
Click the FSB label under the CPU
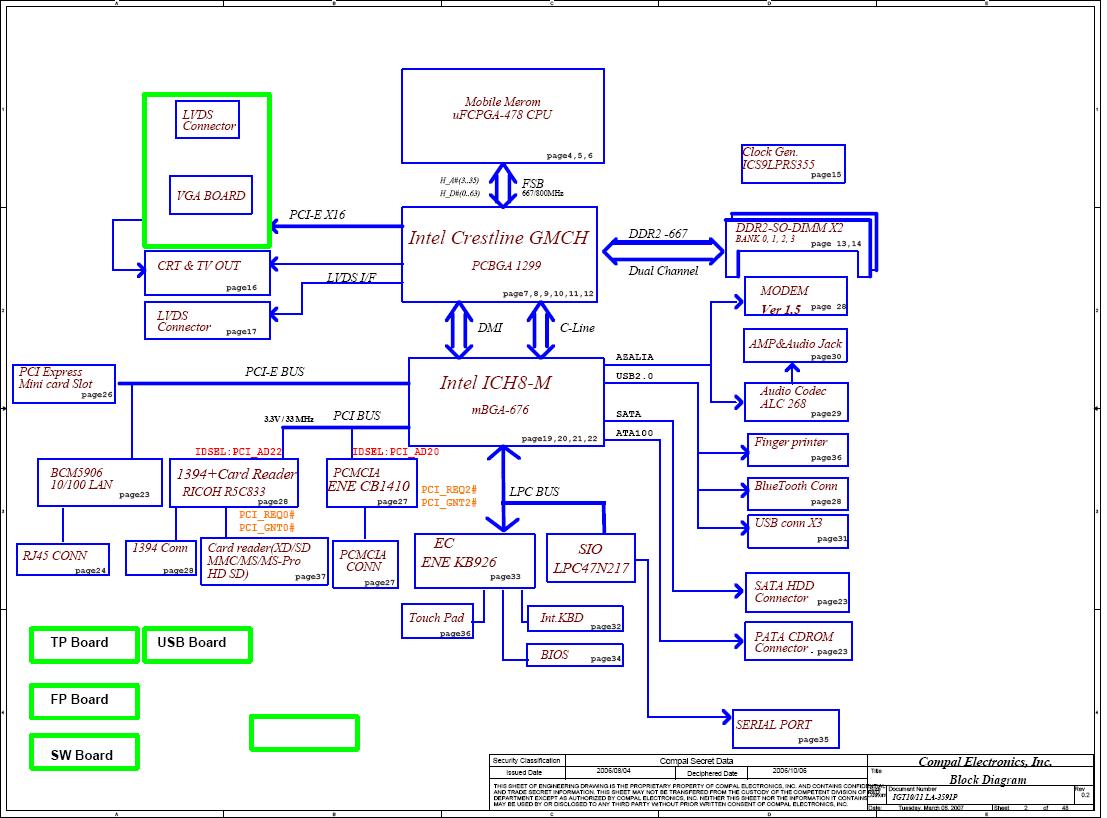532,184
